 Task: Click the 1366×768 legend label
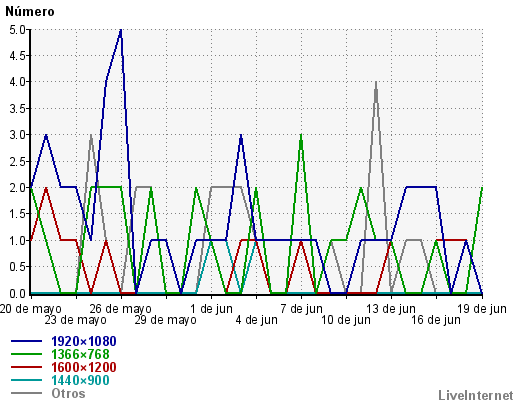tap(80, 354)
